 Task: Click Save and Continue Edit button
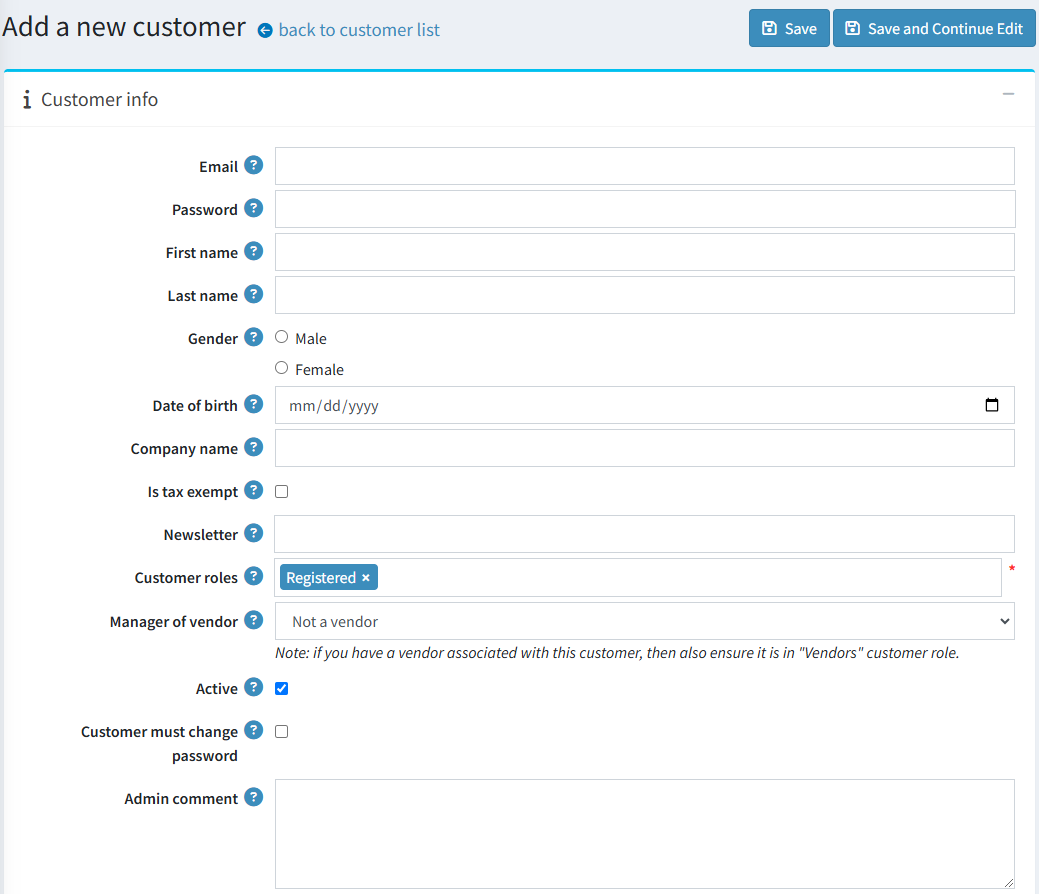coord(934,29)
